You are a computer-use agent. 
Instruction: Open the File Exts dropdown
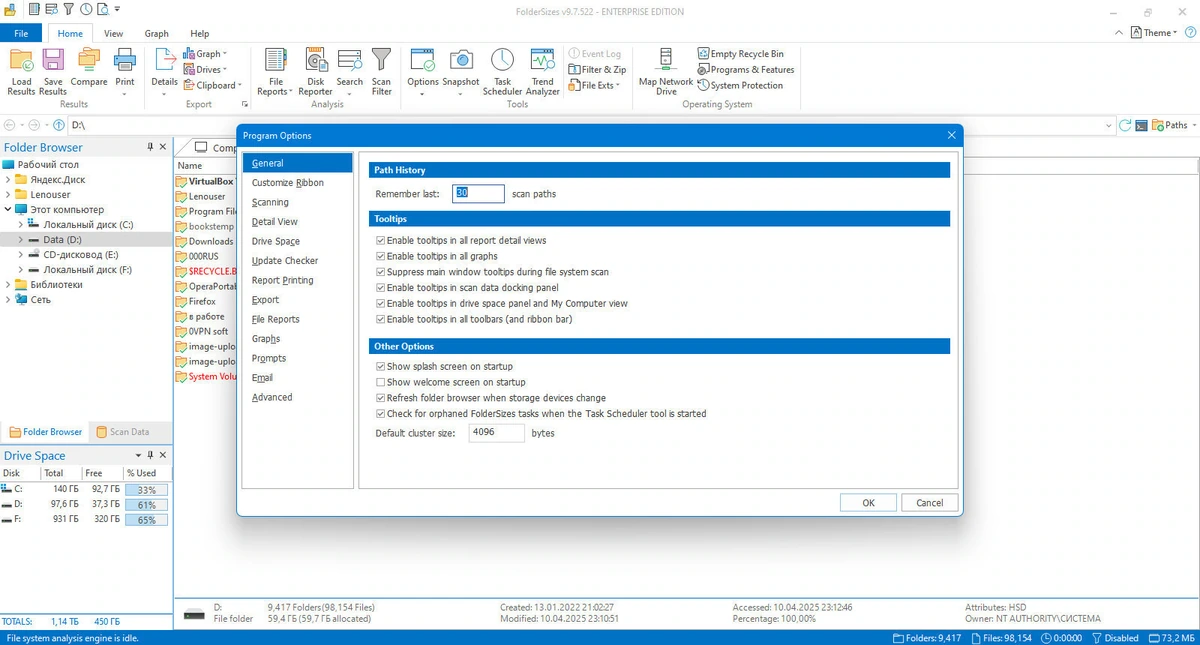pos(595,86)
